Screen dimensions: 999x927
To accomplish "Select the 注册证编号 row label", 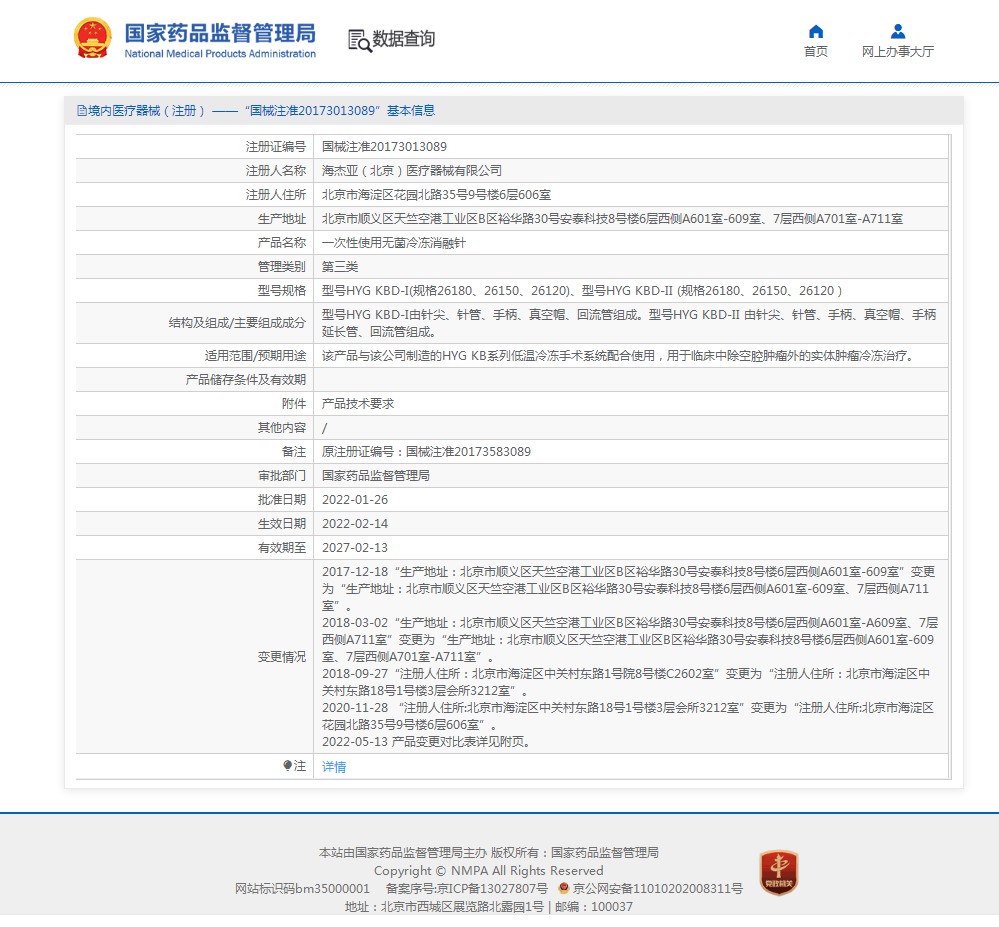I will point(276,147).
